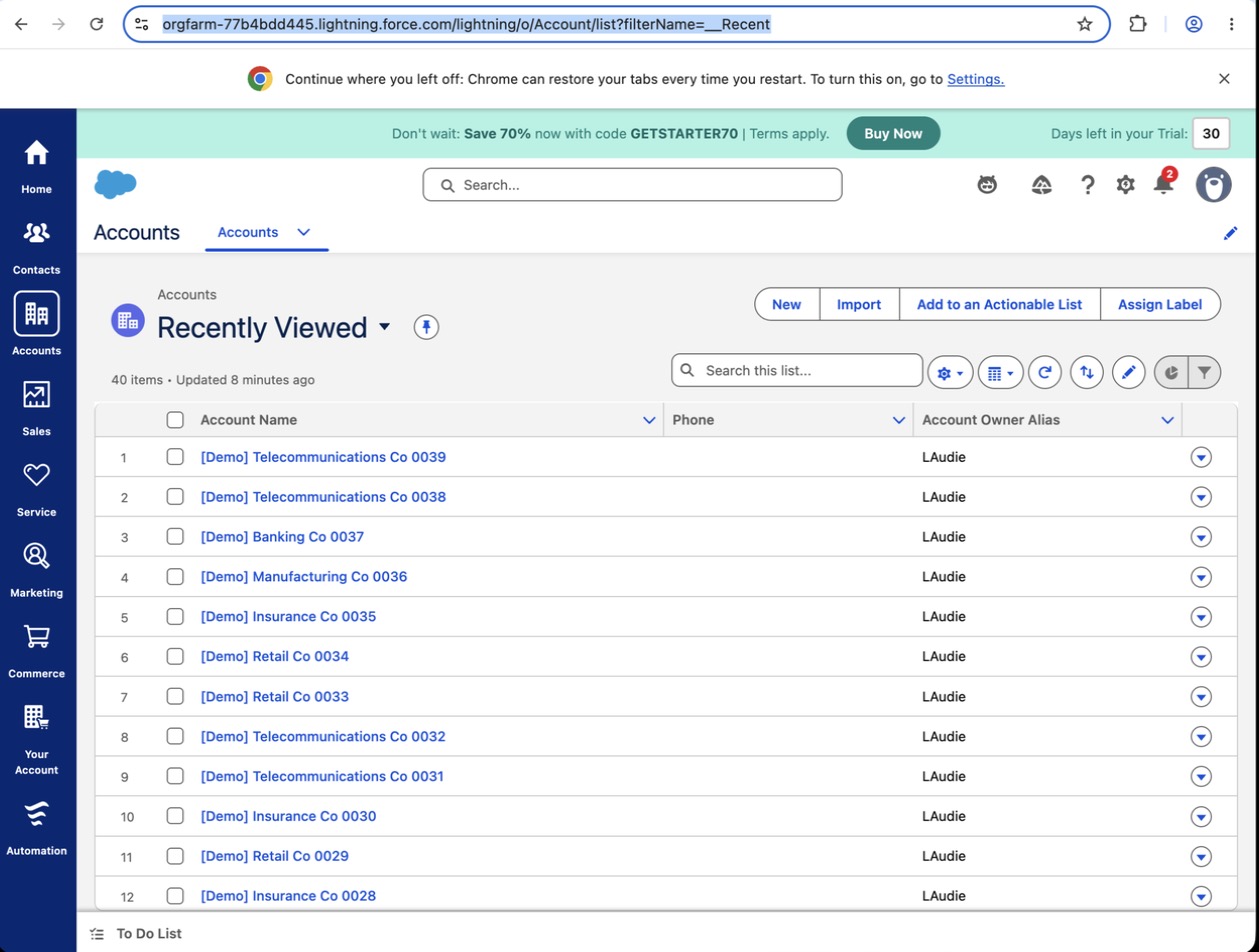This screenshot has width=1259, height=952.
Task: Open the Phone column menu
Action: (899, 420)
